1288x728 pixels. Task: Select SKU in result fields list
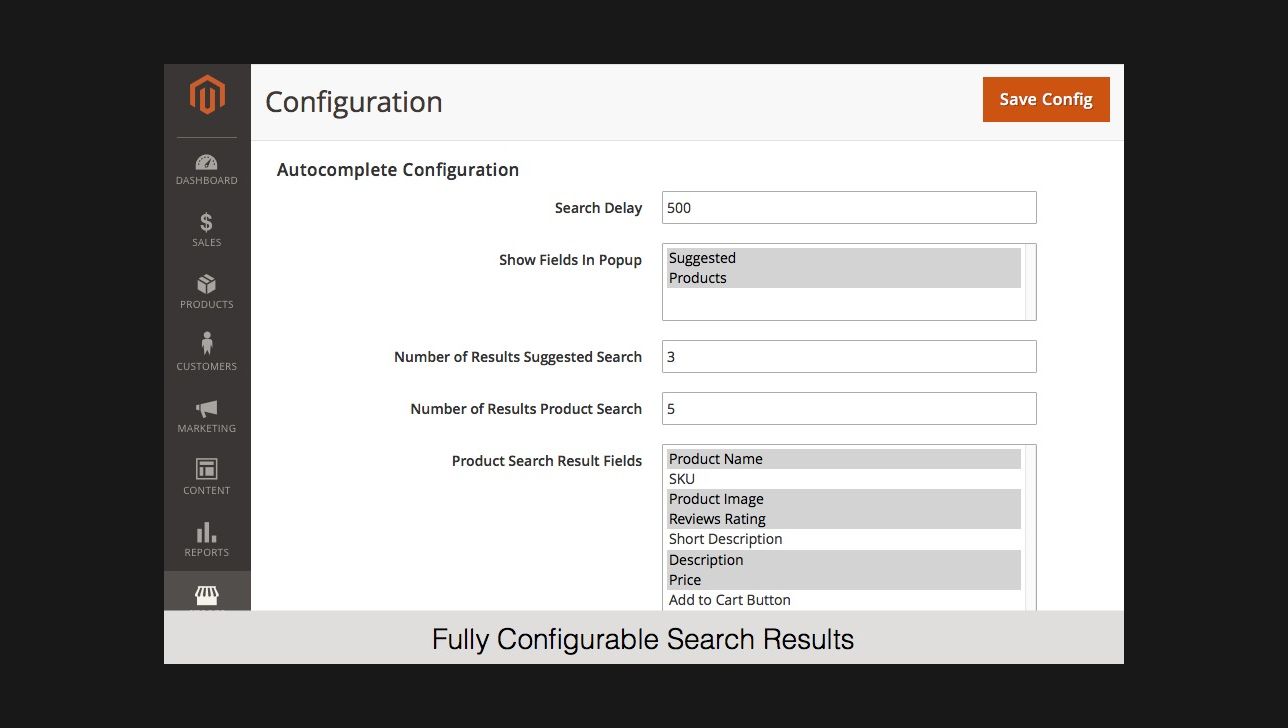click(682, 479)
